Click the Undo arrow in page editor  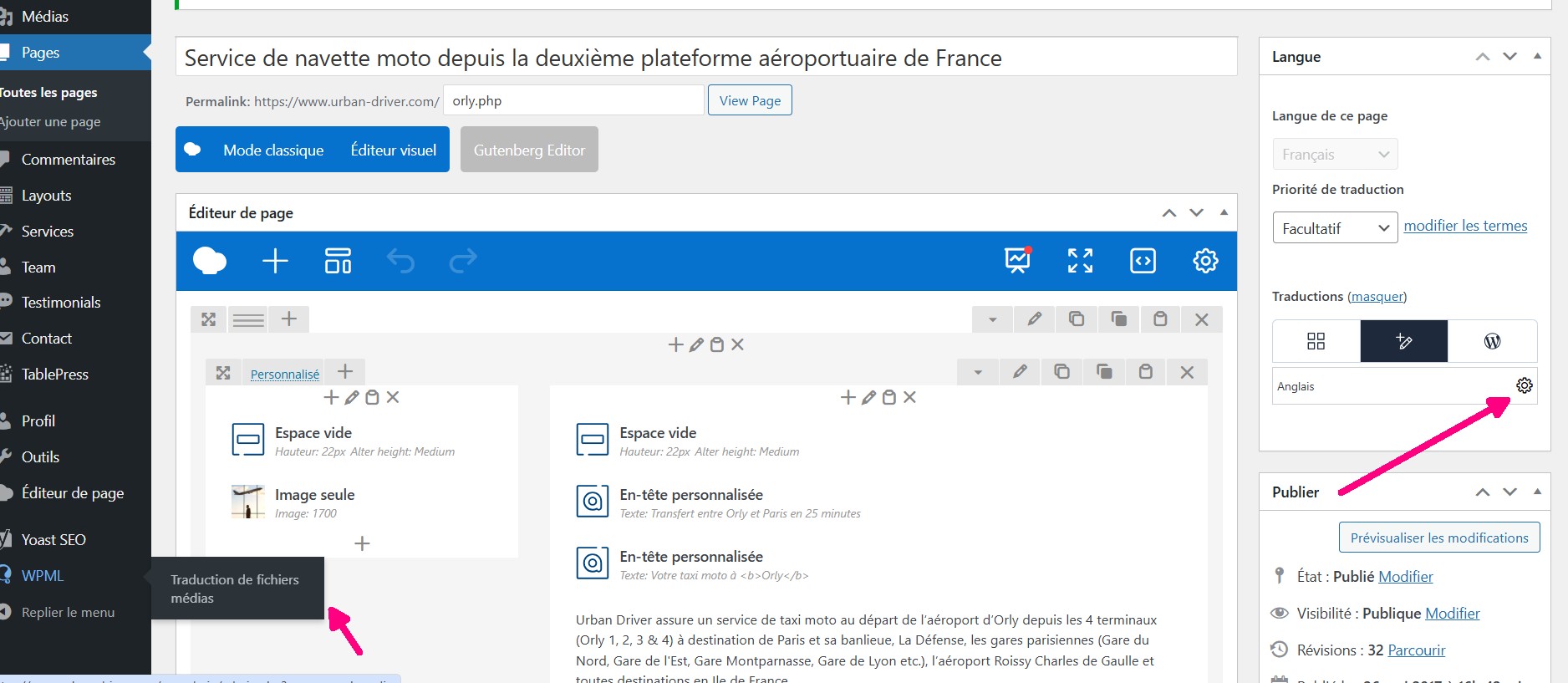pyautogui.click(x=400, y=261)
